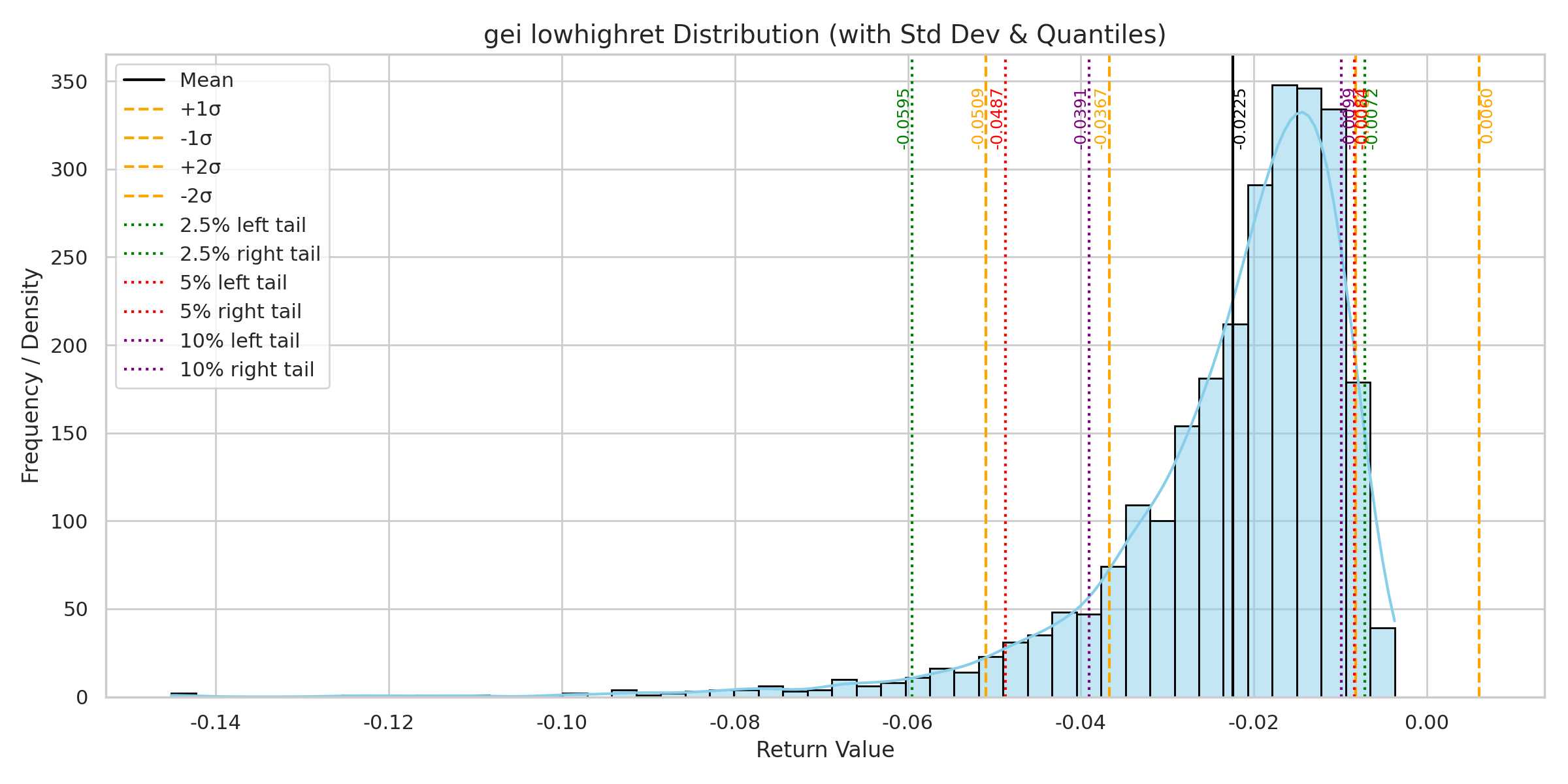Click the black -0.0225 mean annotation

click(x=1239, y=119)
